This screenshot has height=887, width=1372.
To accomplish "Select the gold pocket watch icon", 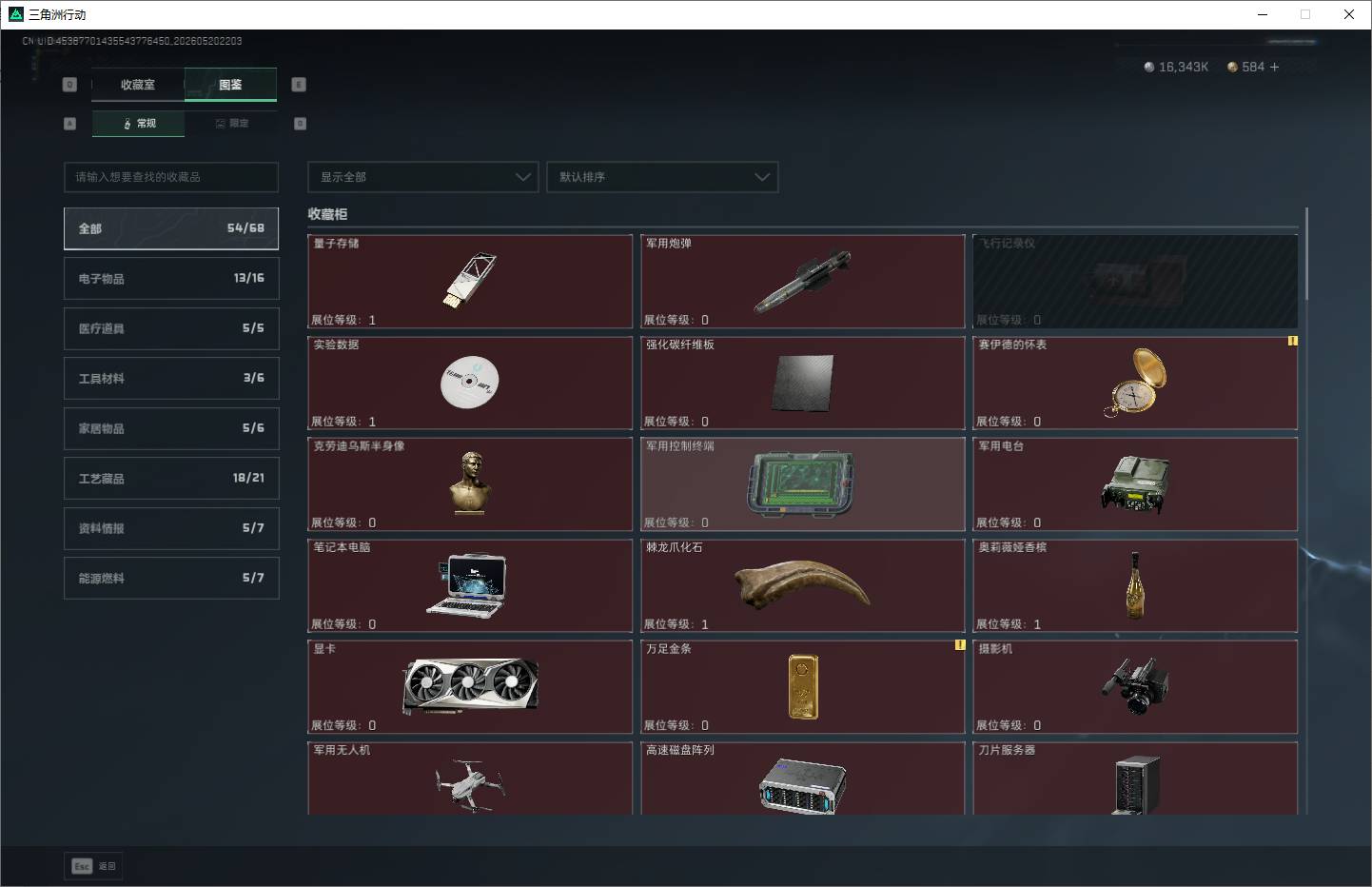I will pos(1135,383).
